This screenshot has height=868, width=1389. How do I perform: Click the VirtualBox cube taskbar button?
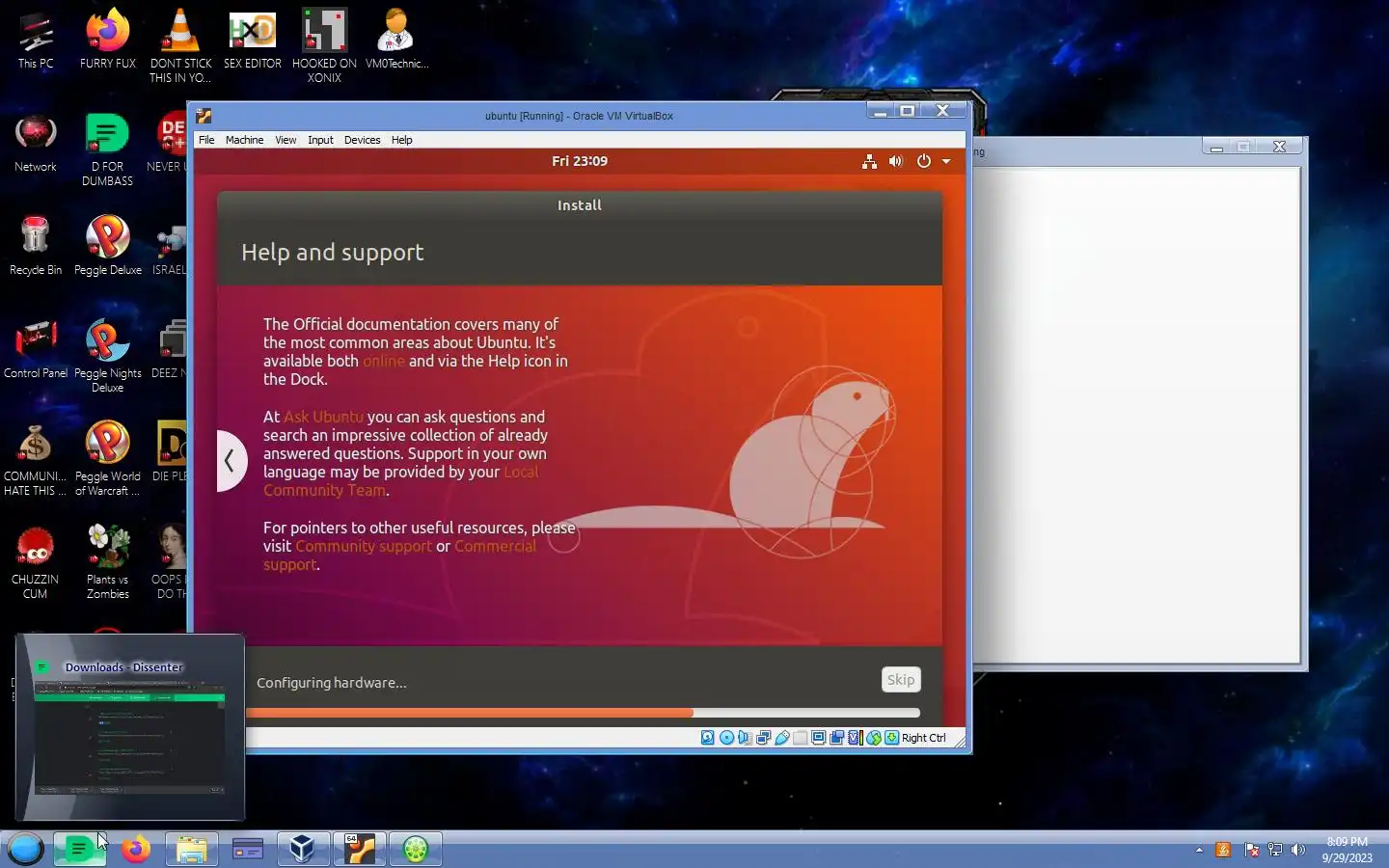click(303, 849)
